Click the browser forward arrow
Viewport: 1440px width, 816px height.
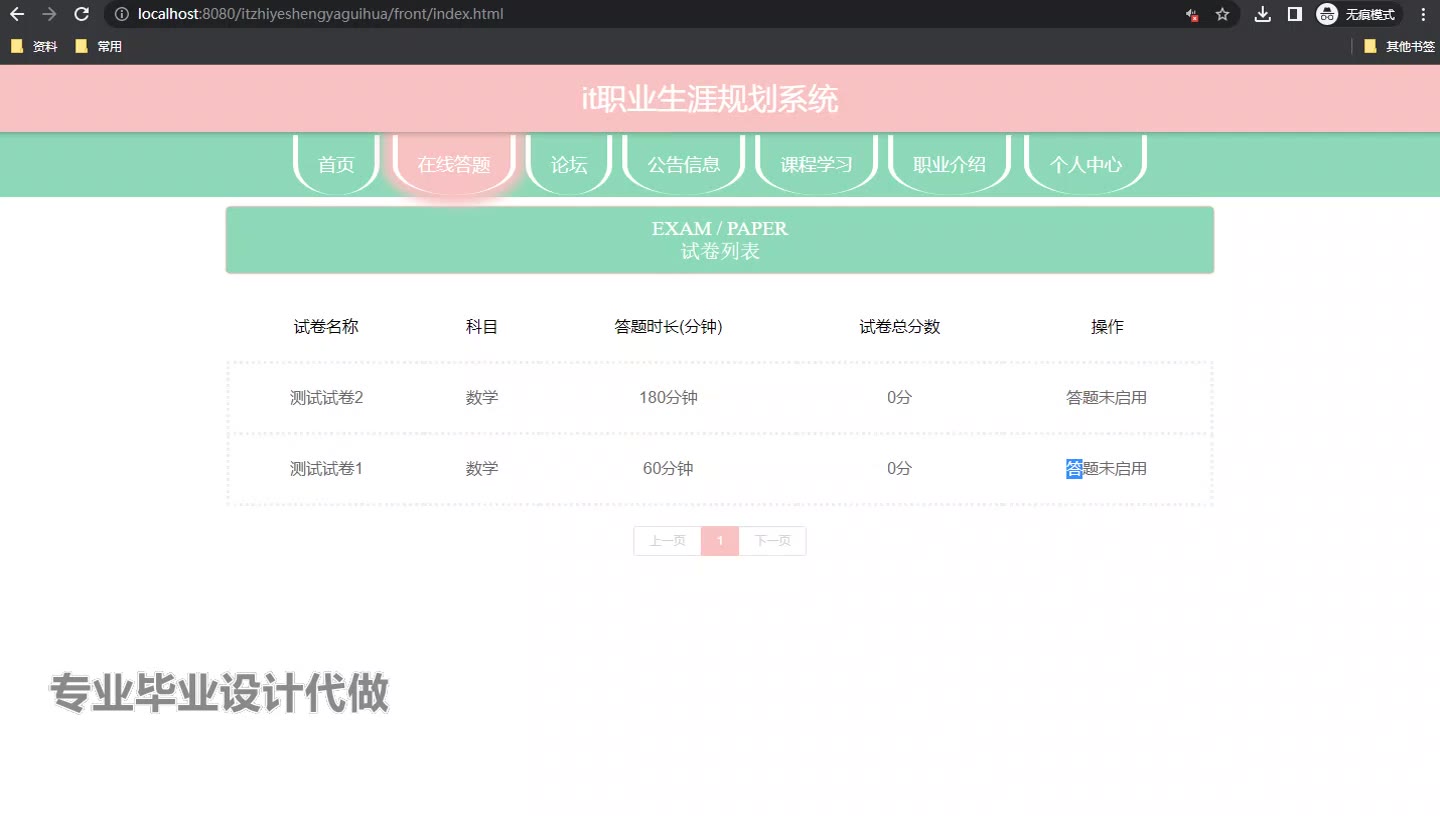click(x=49, y=14)
